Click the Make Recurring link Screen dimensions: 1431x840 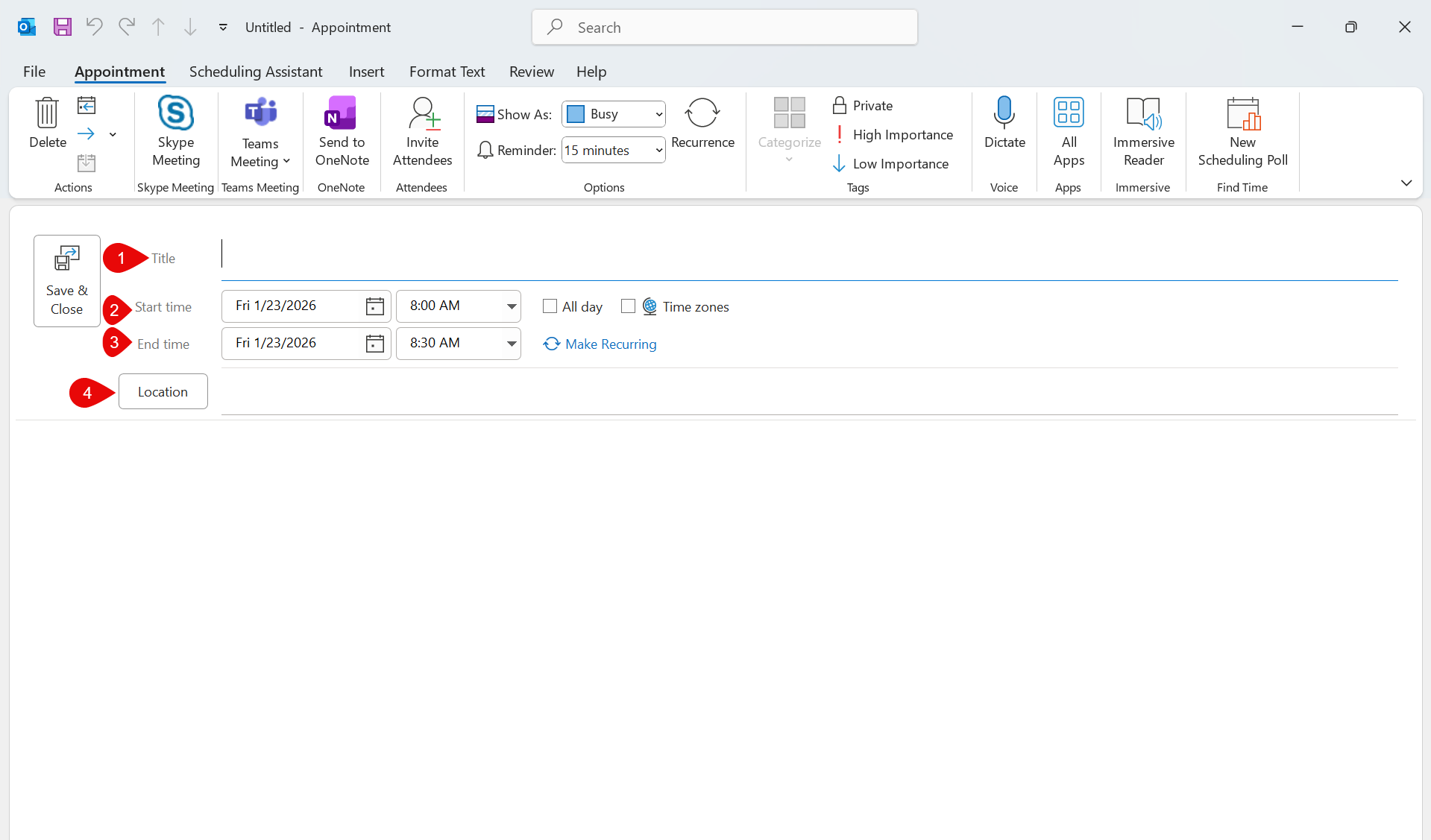pyautogui.click(x=610, y=344)
